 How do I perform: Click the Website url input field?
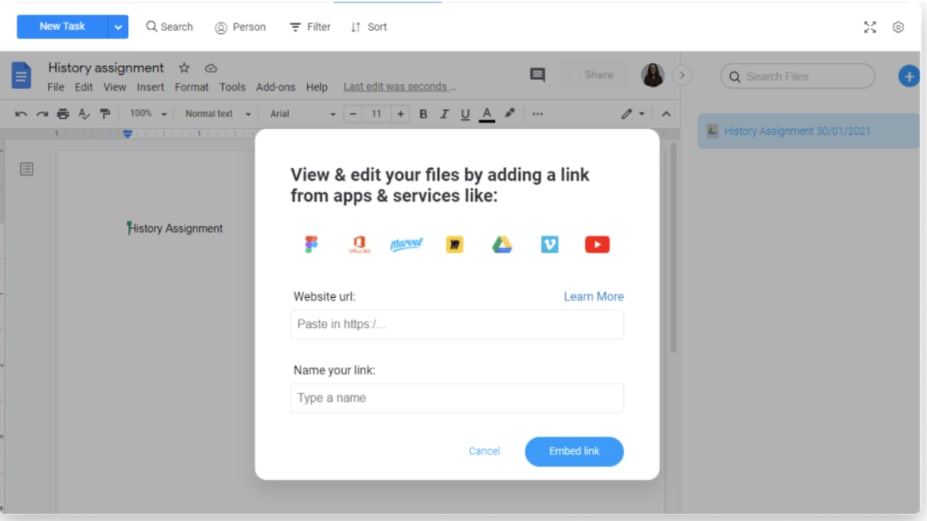tap(457, 324)
